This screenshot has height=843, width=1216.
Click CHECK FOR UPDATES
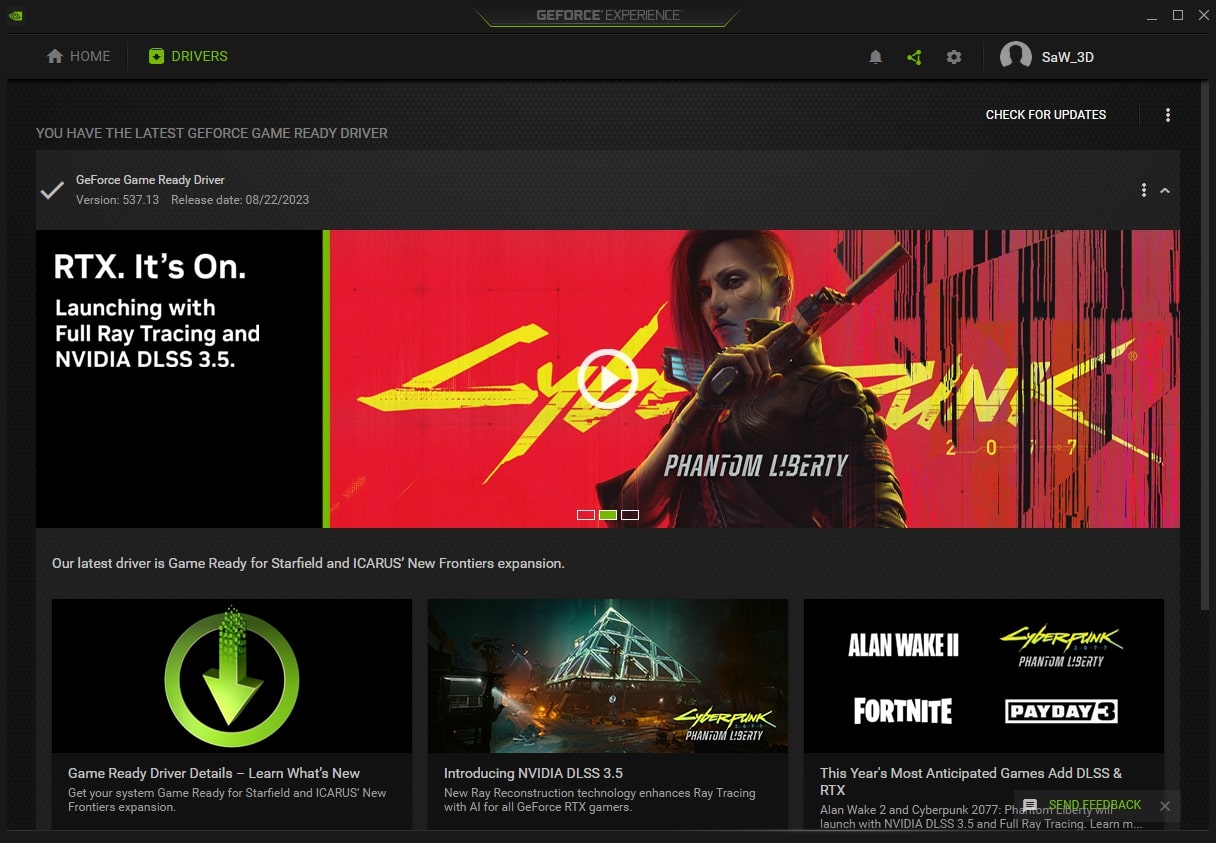(x=1046, y=115)
